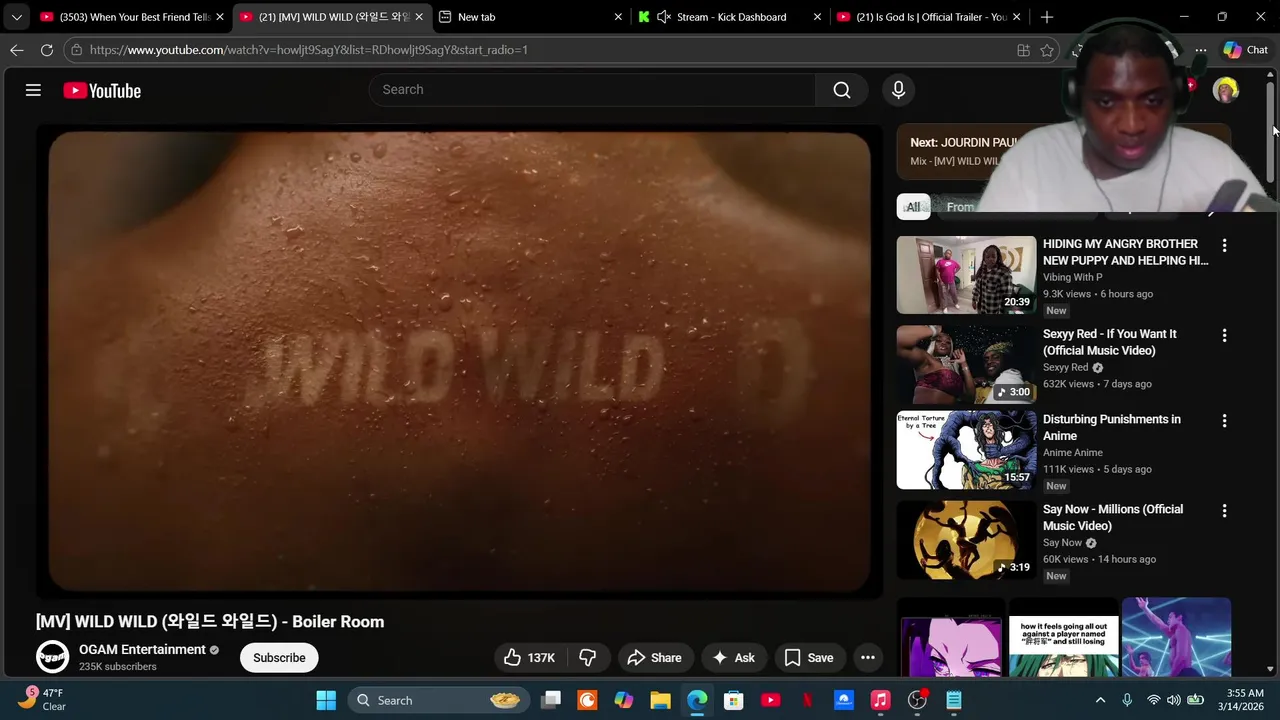Open a new browser tab with plus
This screenshot has width=1280, height=720.
click(1047, 17)
